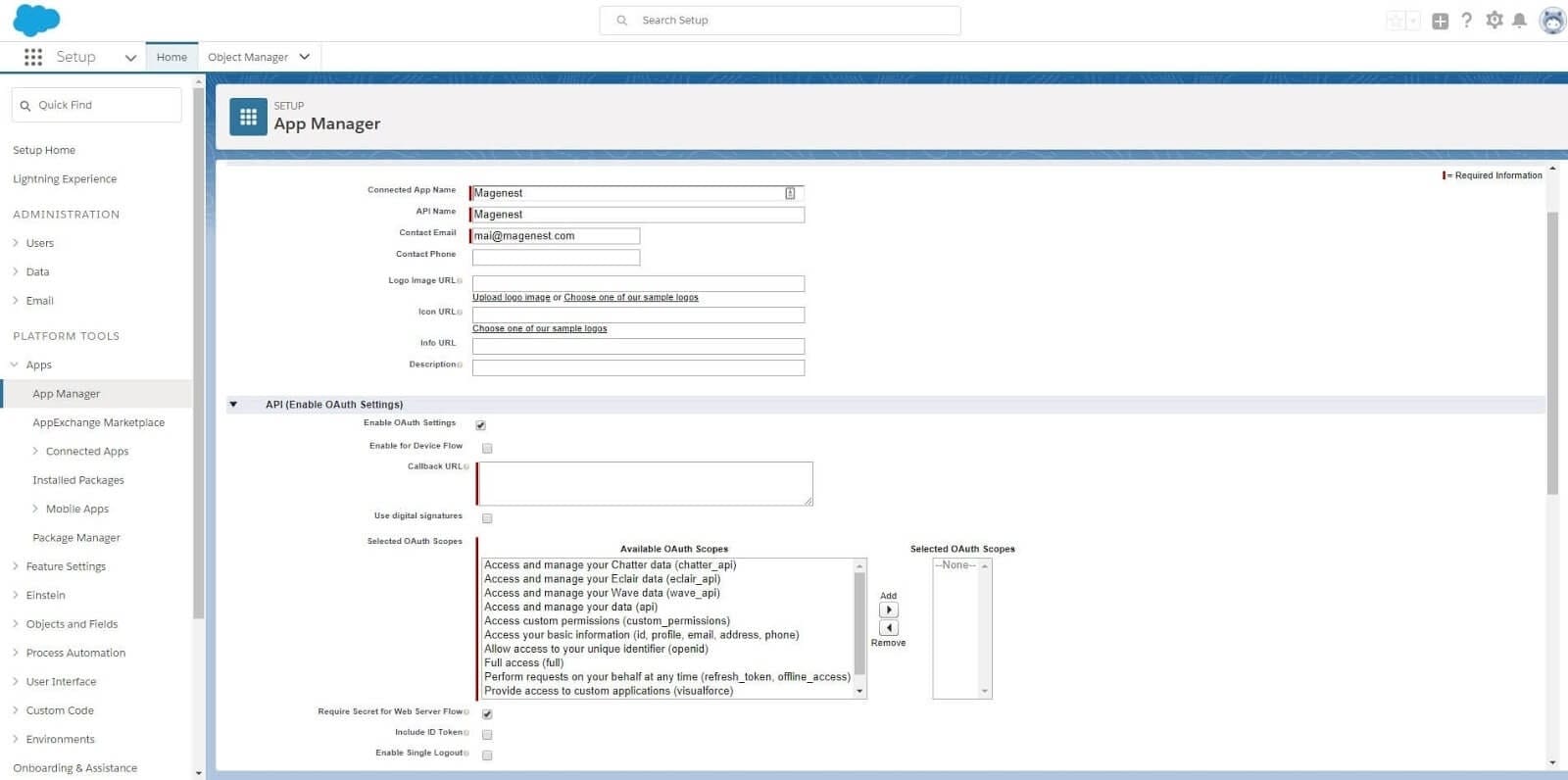Expand Connected Apps in sidebar
Viewport: 1568px width, 780px height.
click(x=35, y=452)
